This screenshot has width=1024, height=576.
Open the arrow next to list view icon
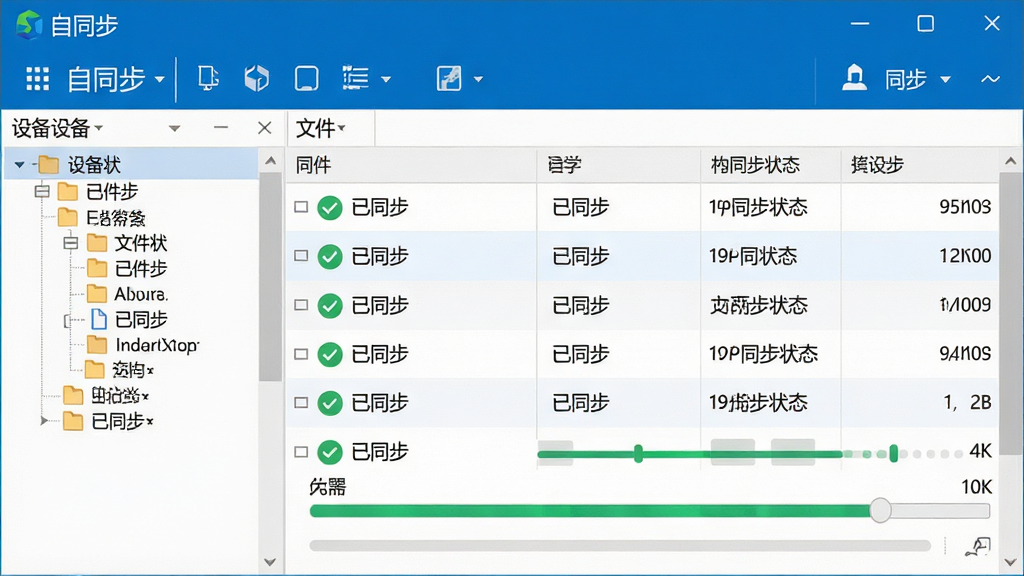pos(386,80)
